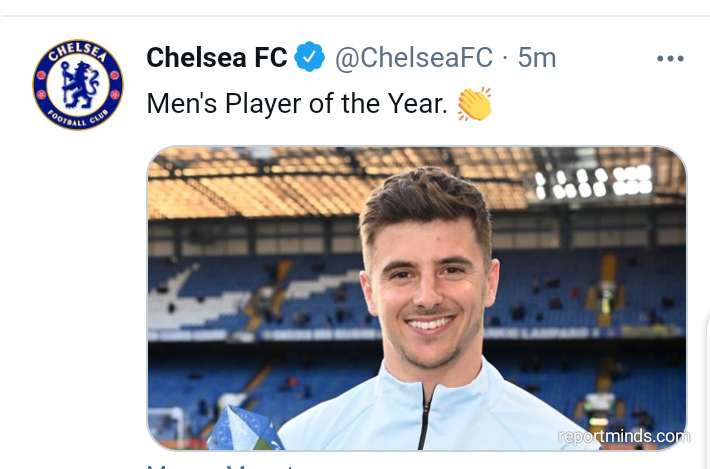Click the partially visible card at right edge
The width and height of the screenshot is (710, 469).
[706, 380]
